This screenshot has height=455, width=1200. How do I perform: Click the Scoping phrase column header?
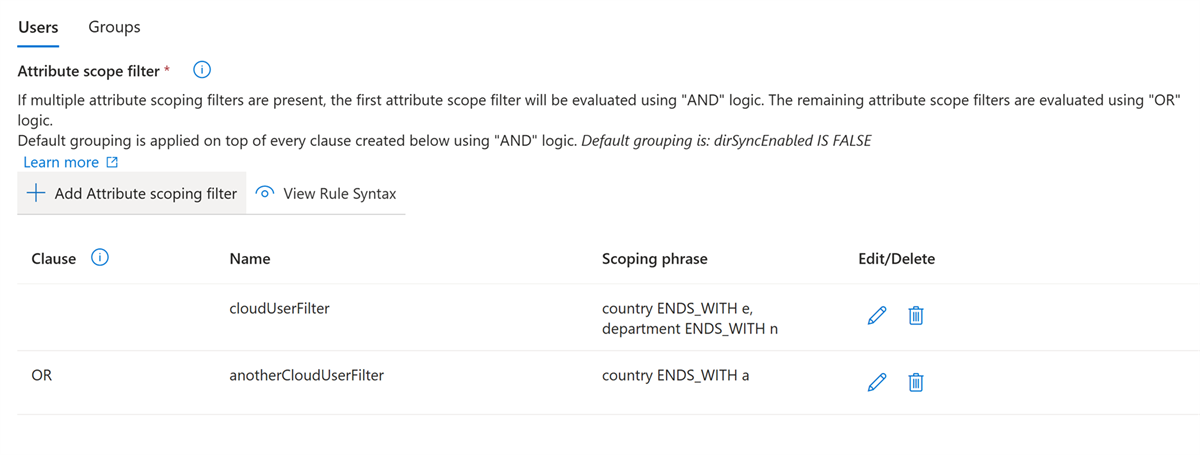(x=655, y=259)
